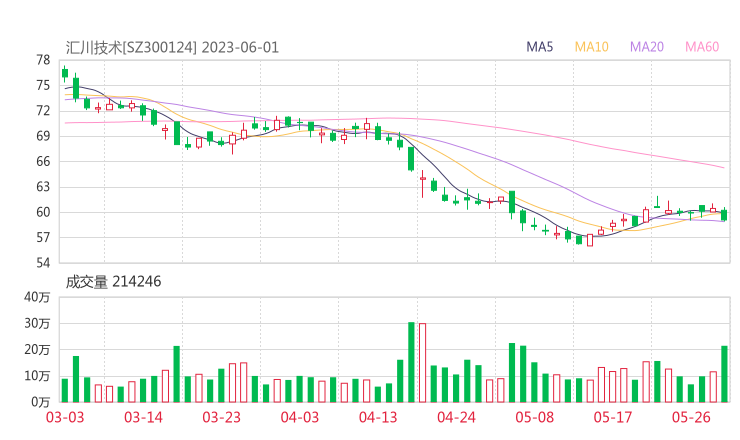Click the 05-26 date axis label
The image size is (740, 440).
[x=691, y=417]
